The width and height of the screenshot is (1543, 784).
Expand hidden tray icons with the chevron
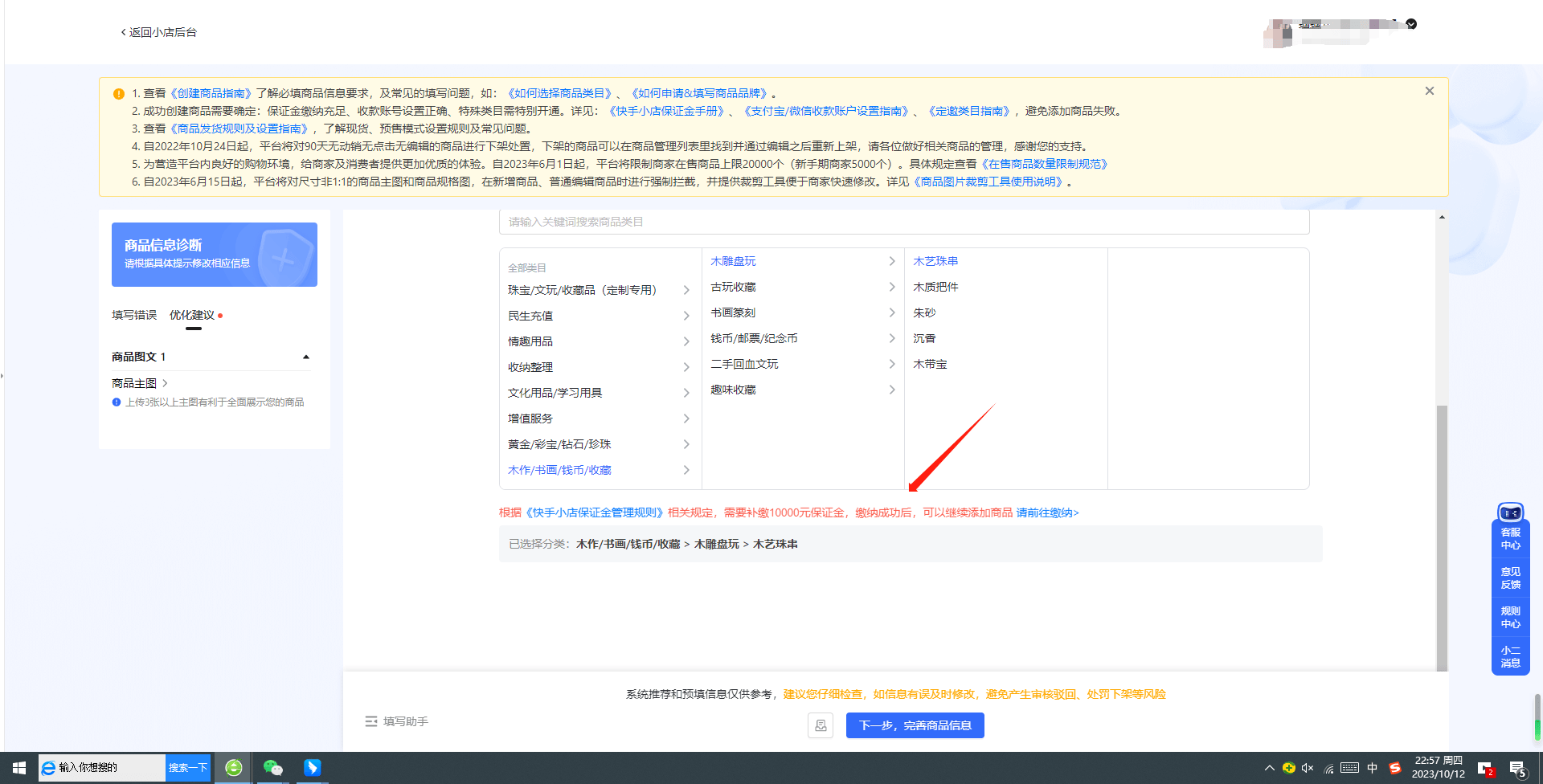point(1271,767)
